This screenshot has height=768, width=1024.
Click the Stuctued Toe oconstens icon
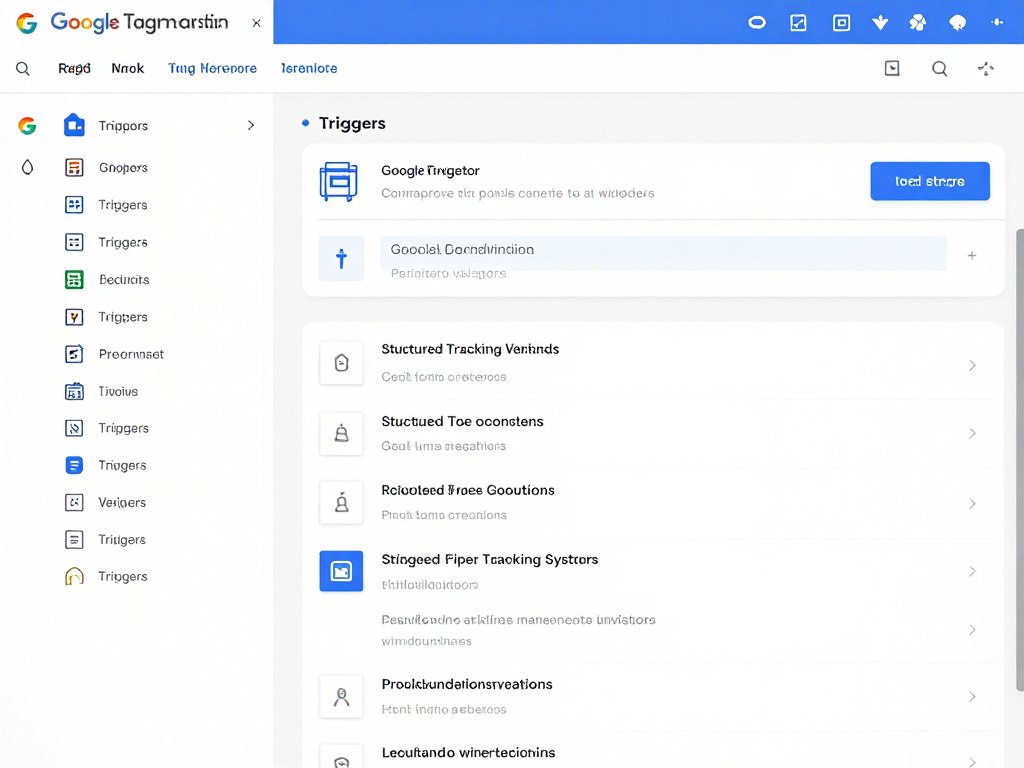tap(341, 433)
